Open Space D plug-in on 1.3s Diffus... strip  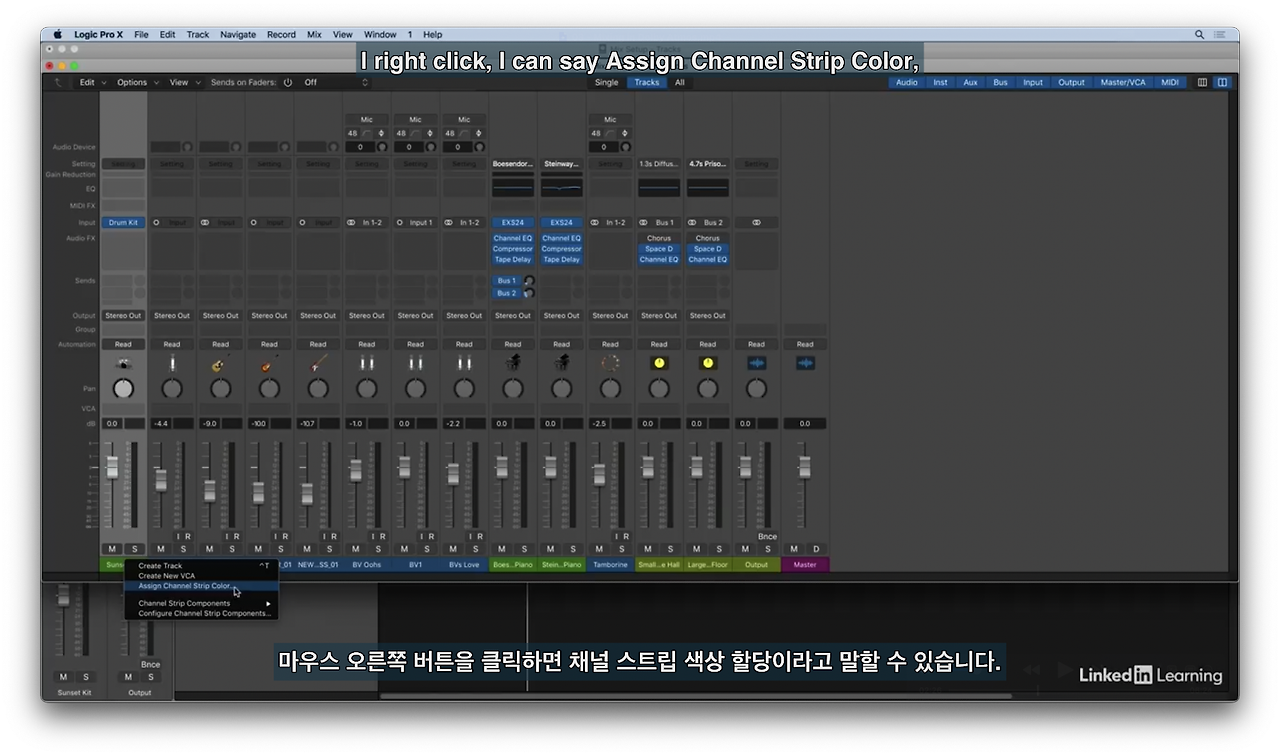(x=659, y=249)
